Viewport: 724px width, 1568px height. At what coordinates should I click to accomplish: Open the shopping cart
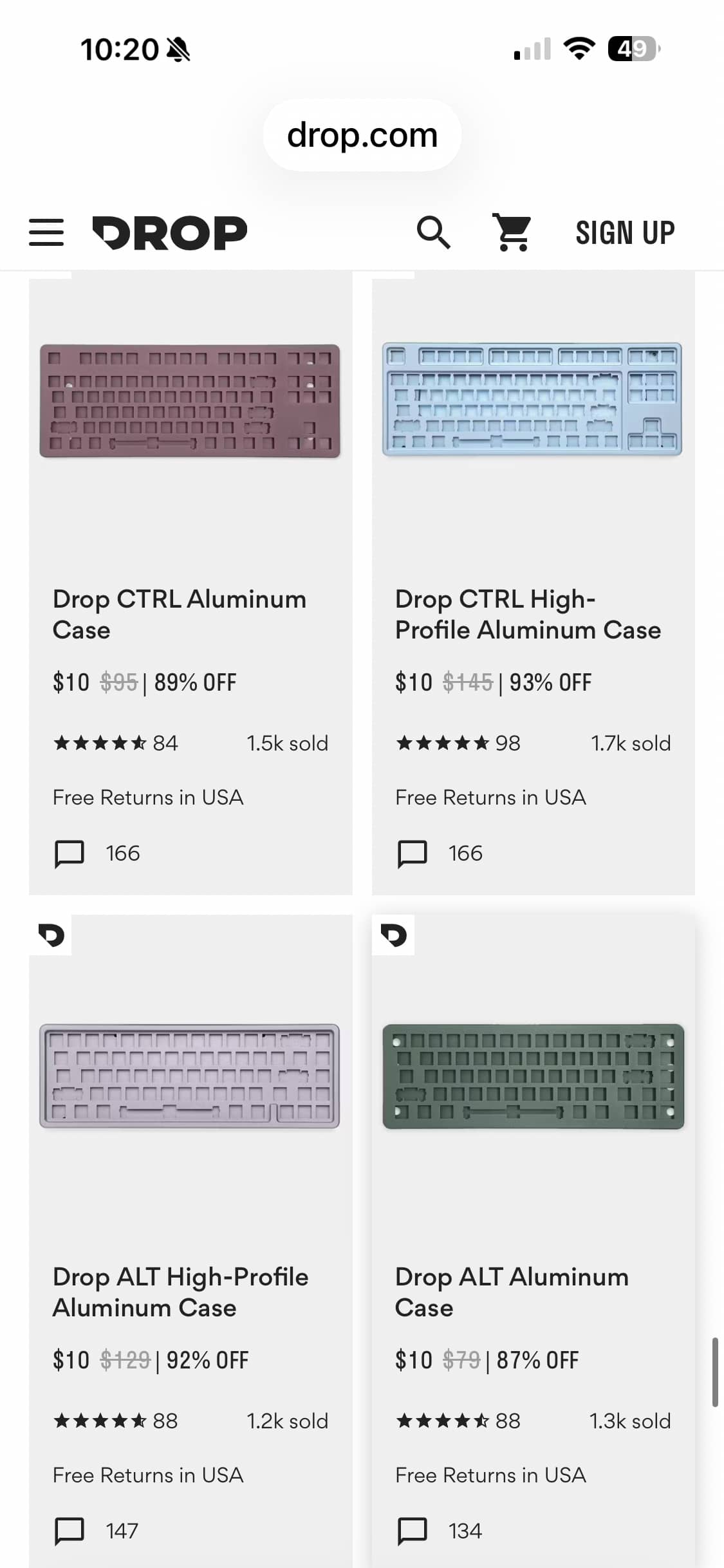(512, 232)
